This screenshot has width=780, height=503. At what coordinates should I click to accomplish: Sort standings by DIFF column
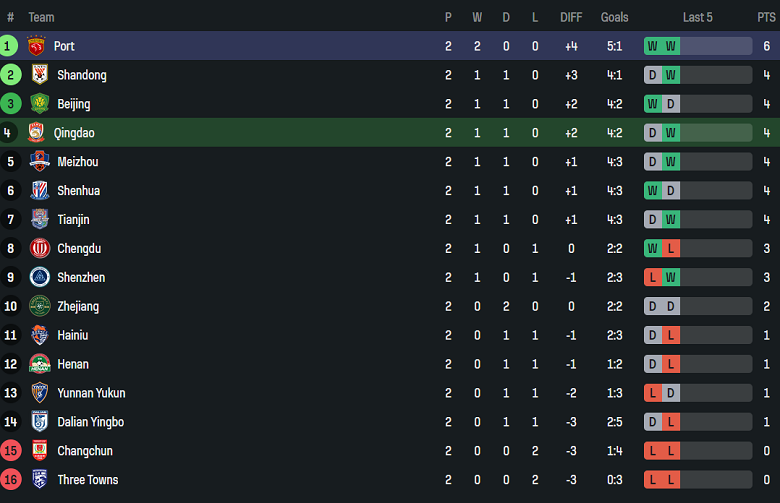[x=571, y=17]
